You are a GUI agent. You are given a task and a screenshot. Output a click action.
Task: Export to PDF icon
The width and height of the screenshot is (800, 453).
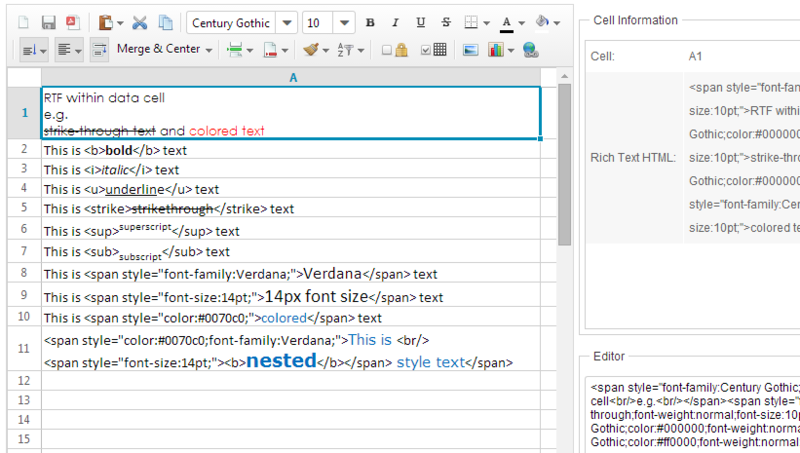pos(72,23)
